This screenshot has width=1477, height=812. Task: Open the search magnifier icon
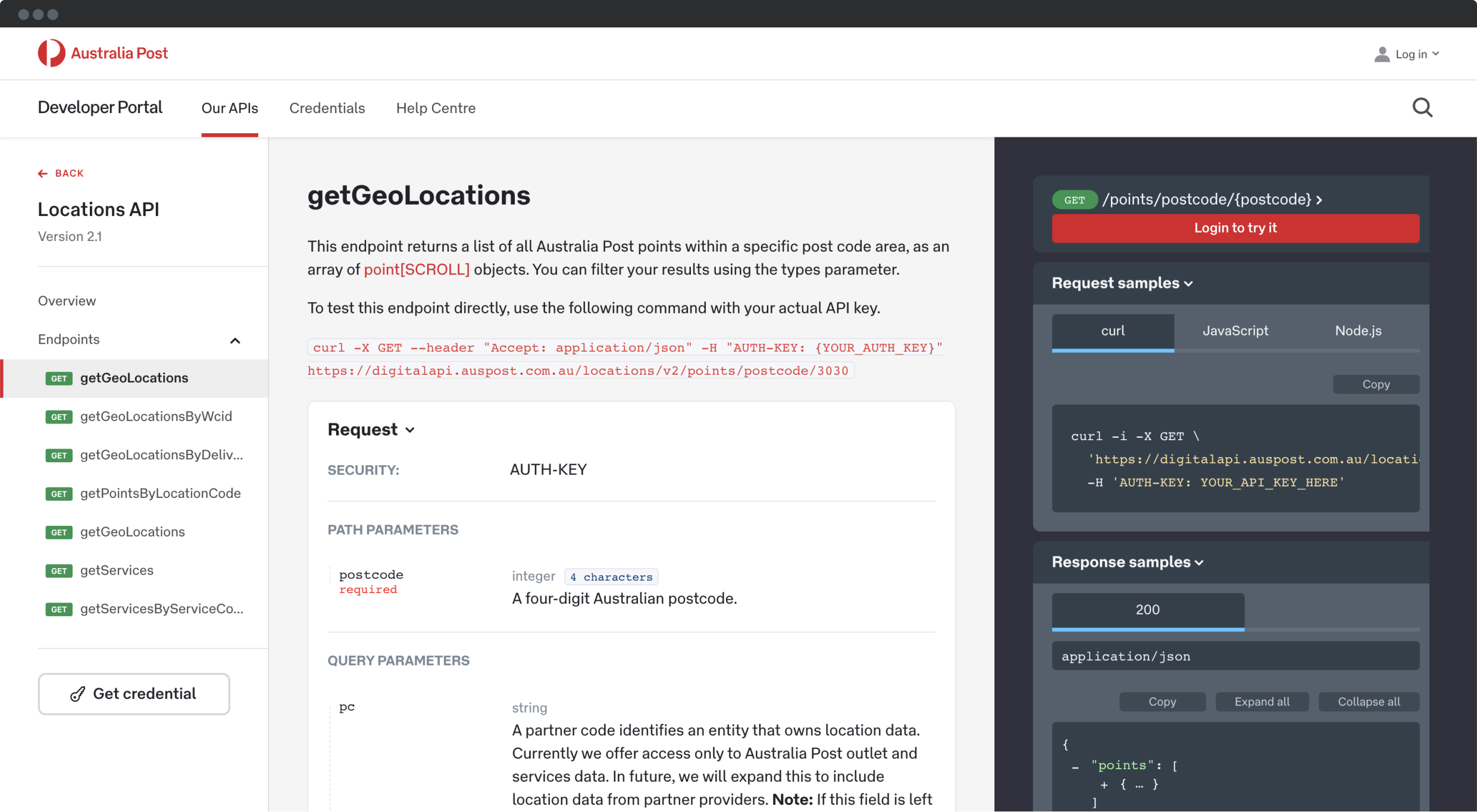[1422, 108]
